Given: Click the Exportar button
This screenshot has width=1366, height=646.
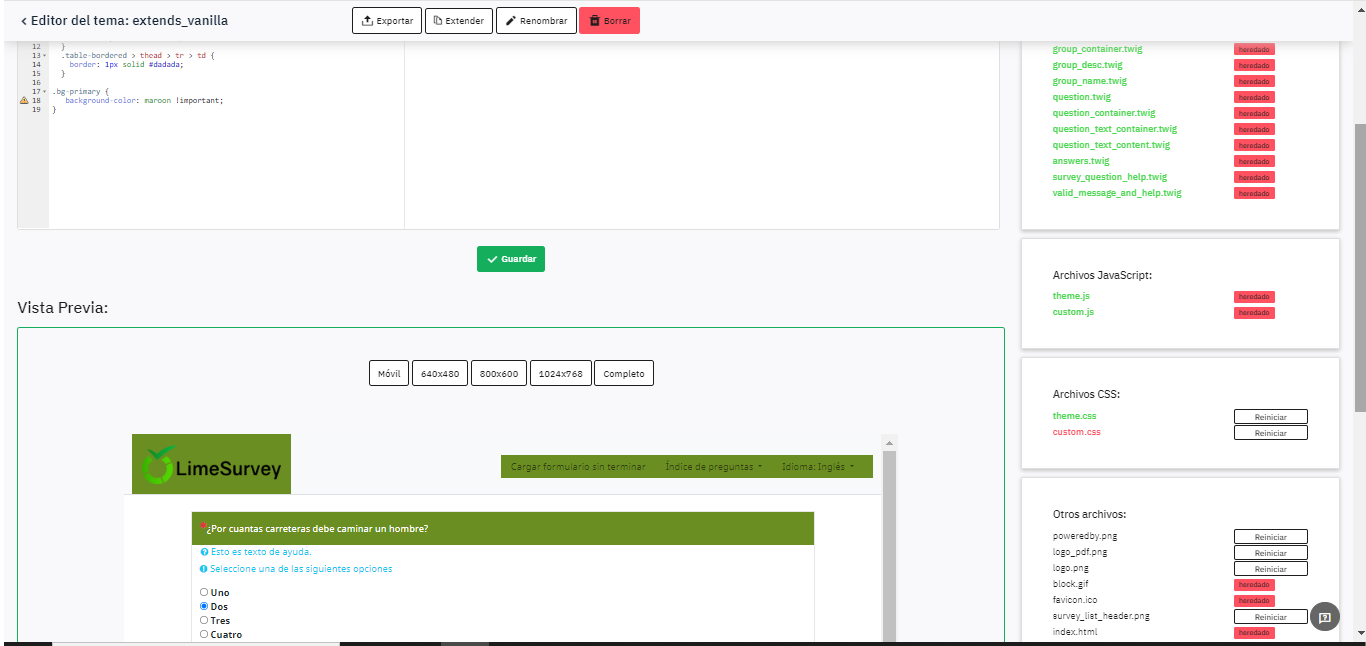Looking at the screenshot, I should click(x=387, y=20).
